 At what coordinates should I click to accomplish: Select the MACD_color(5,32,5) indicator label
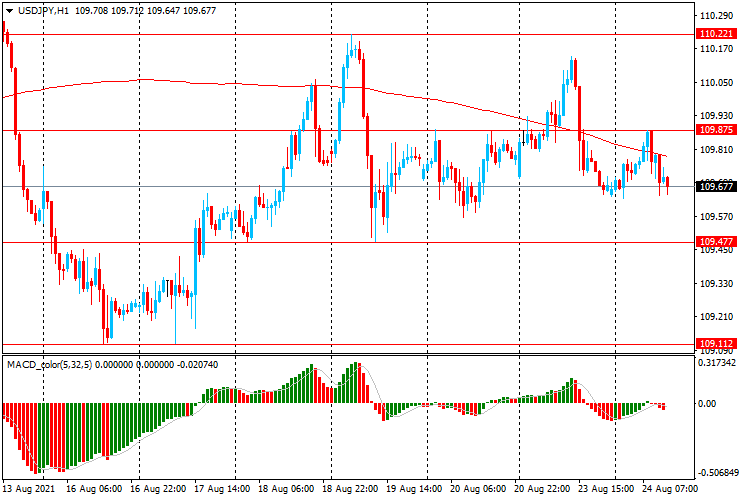[50, 364]
